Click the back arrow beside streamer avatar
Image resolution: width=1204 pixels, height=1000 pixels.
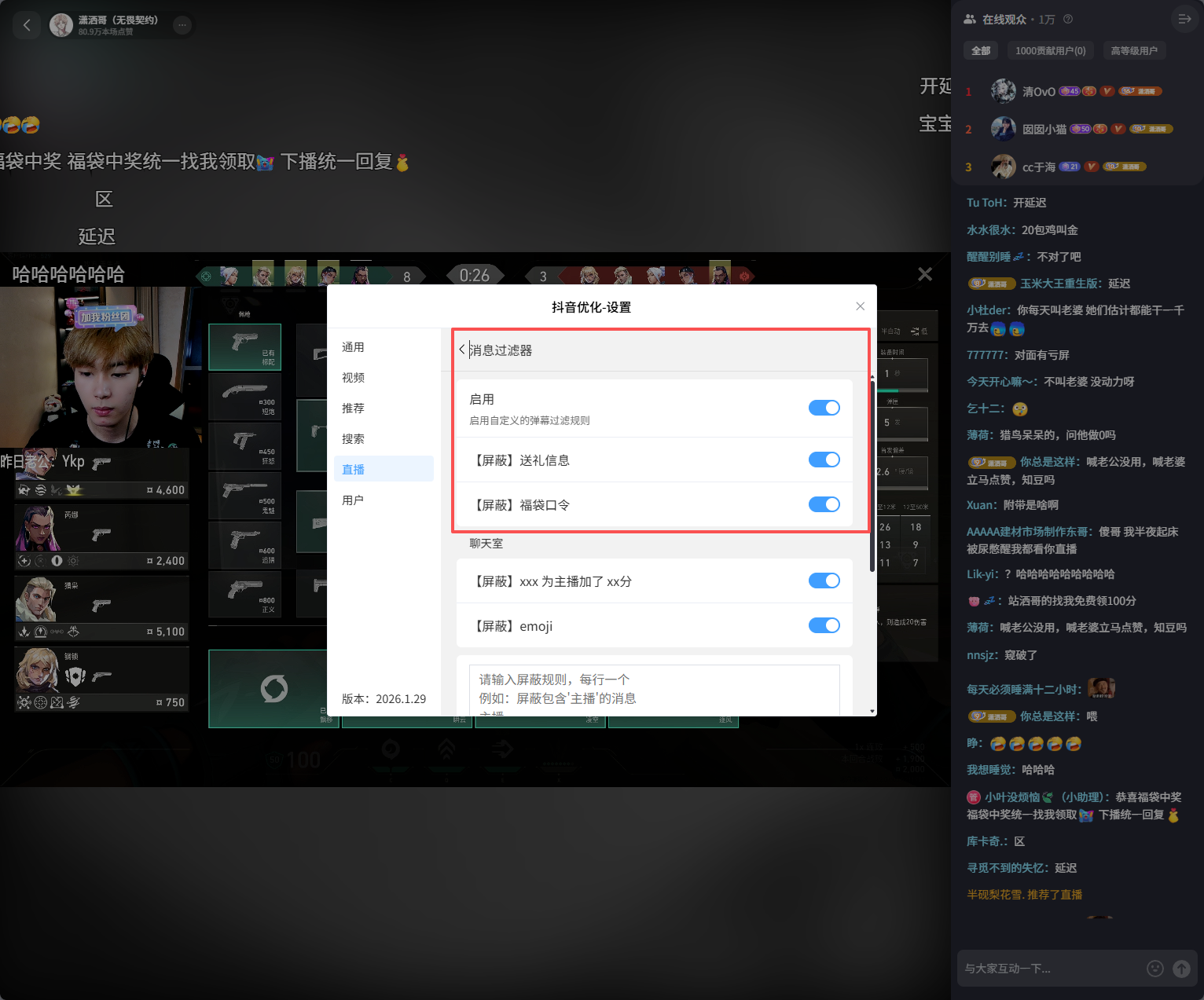[x=27, y=25]
